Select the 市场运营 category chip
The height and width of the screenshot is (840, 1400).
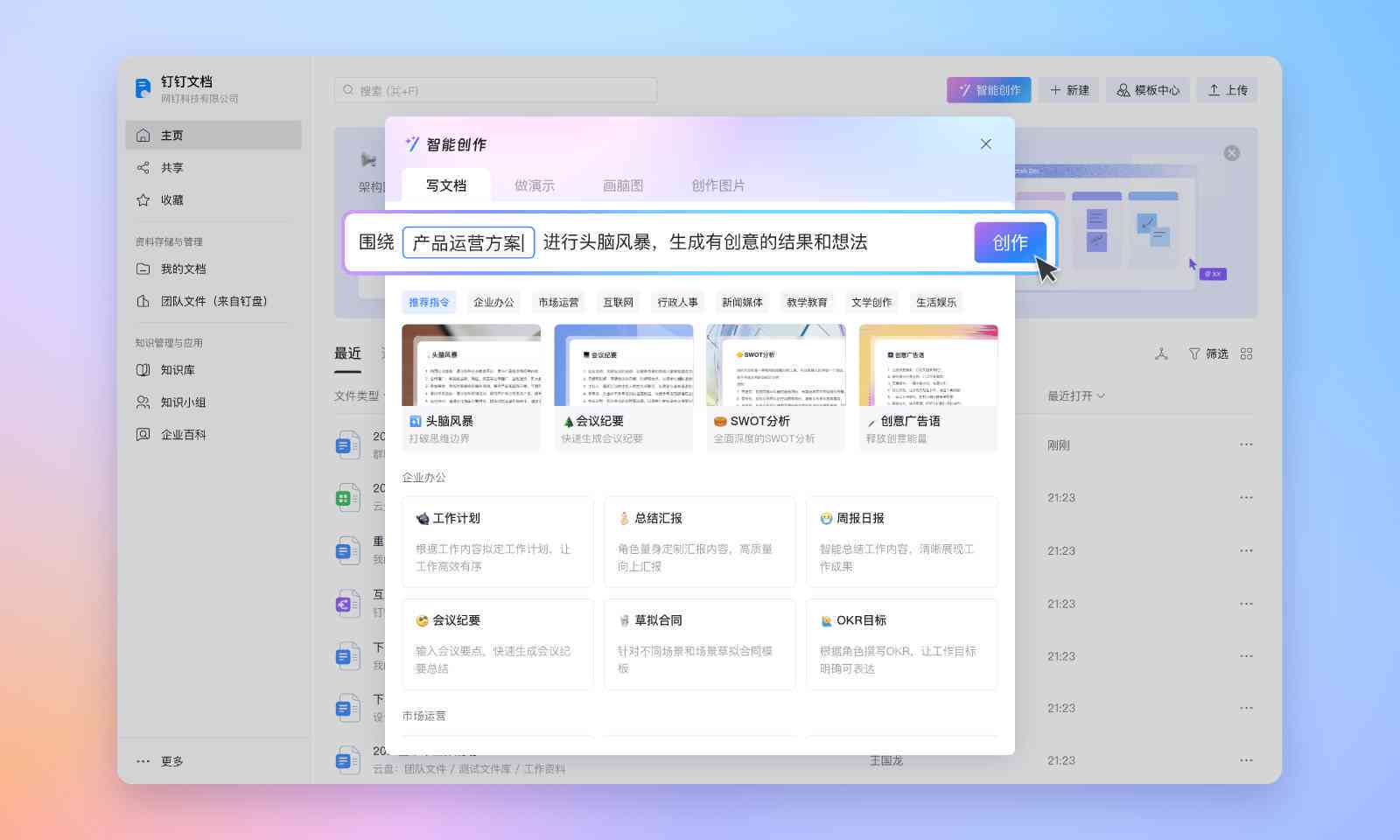(558, 302)
